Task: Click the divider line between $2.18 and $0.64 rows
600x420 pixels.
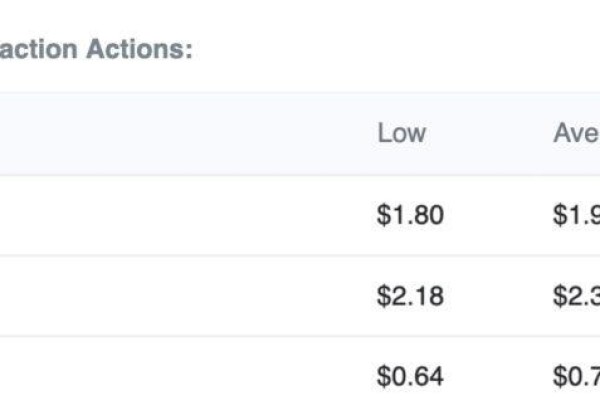Action: tap(300, 336)
